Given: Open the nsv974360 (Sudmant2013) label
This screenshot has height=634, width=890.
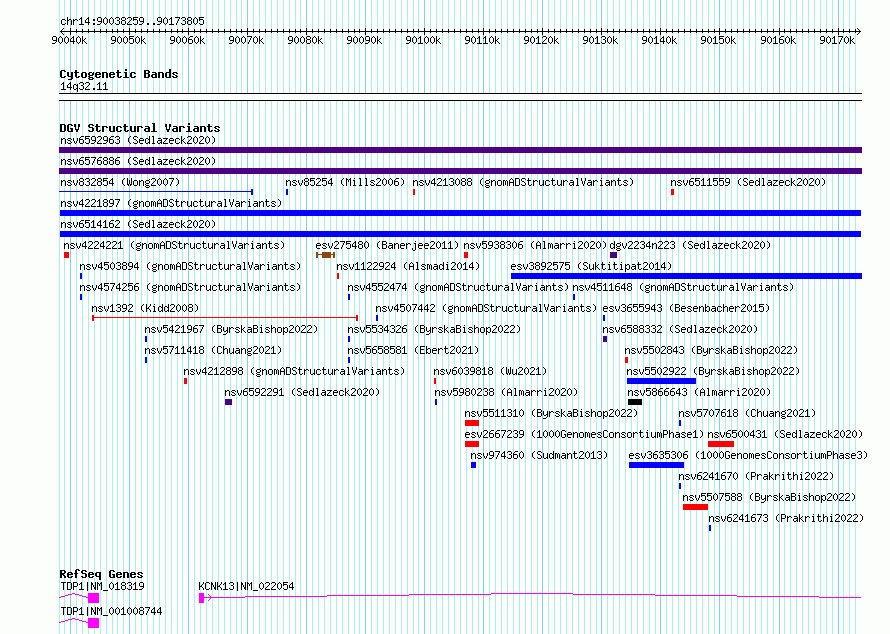Looking at the screenshot, I should (539, 455).
